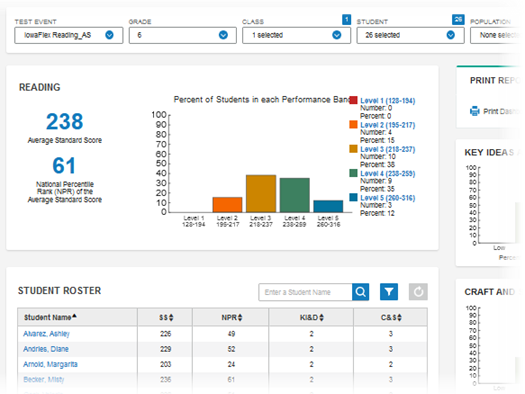Image resolution: width=525 pixels, height=394 pixels.
Task: Open student Becker, Misty
Action: pos(44,380)
